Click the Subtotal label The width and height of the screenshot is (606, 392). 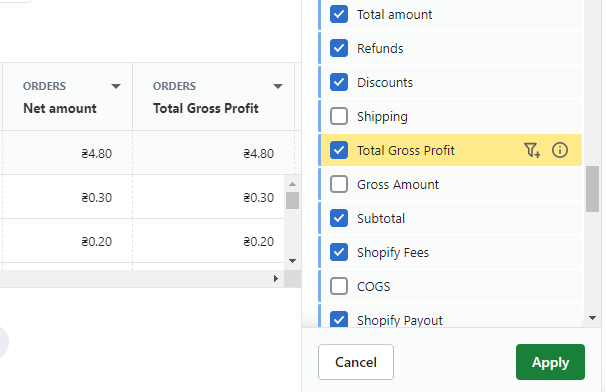(381, 218)
